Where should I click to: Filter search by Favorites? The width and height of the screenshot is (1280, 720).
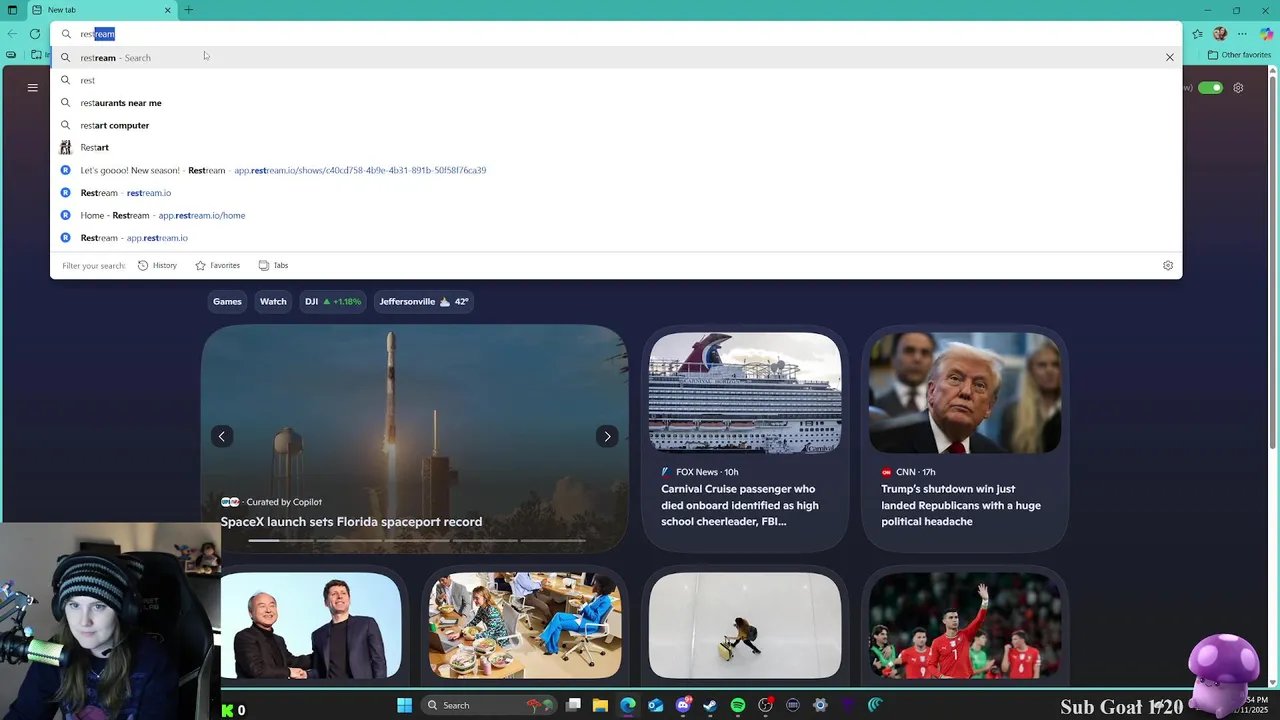tap(217, 265)
